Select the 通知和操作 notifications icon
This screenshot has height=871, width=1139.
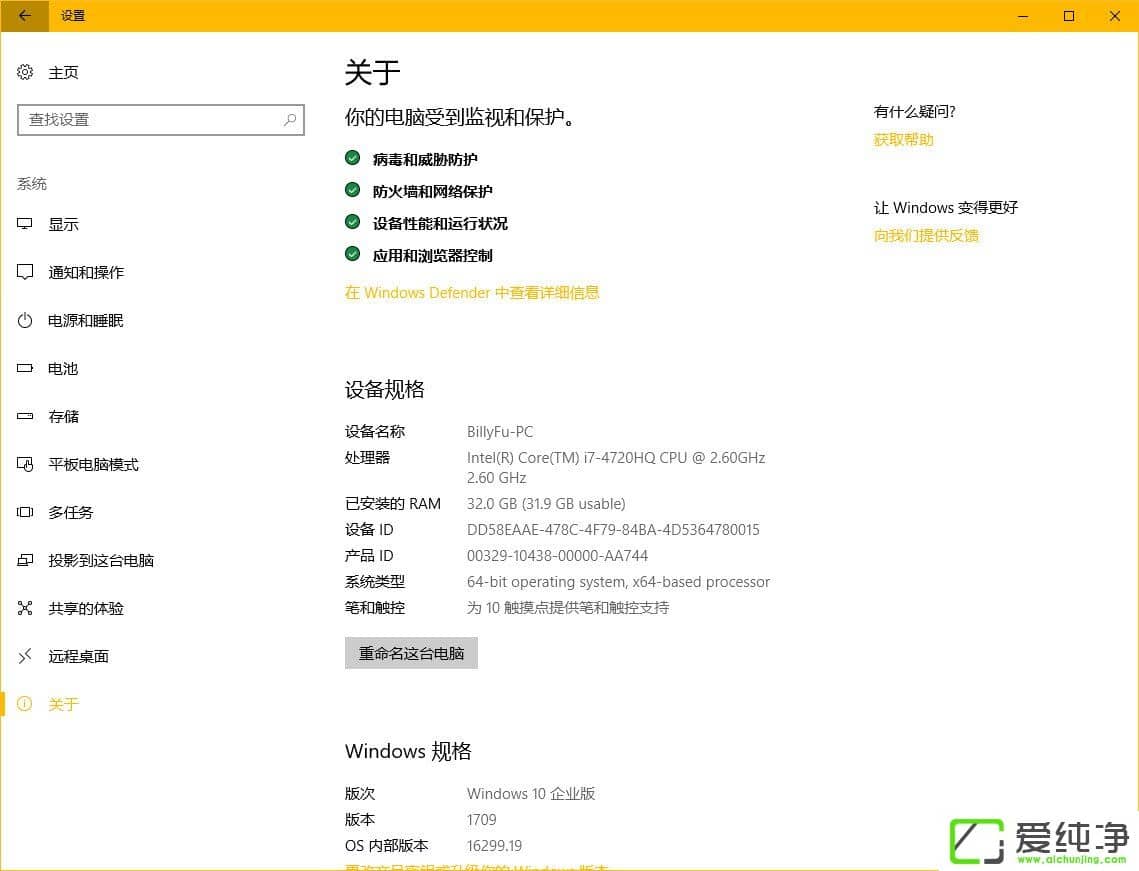(x=24, y=272)
